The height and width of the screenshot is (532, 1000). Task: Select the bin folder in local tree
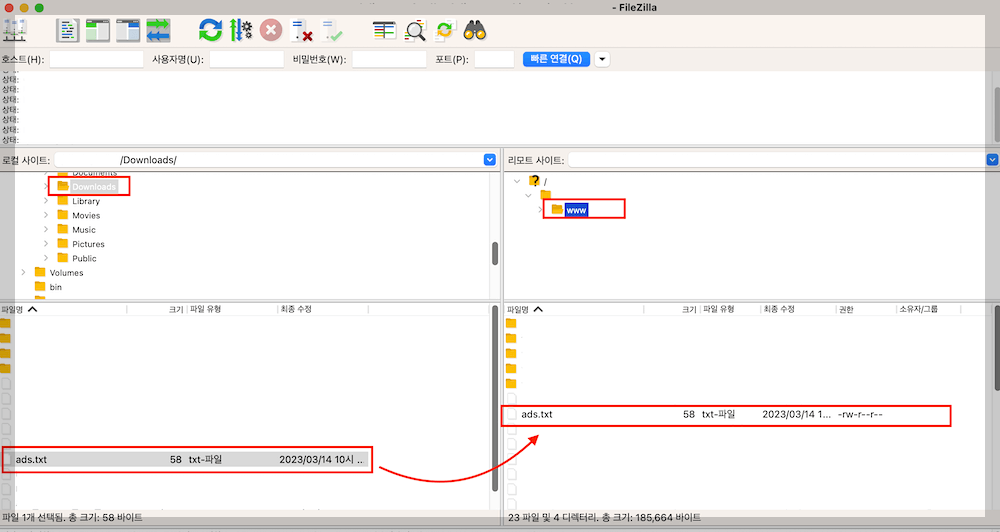point(55,287)
